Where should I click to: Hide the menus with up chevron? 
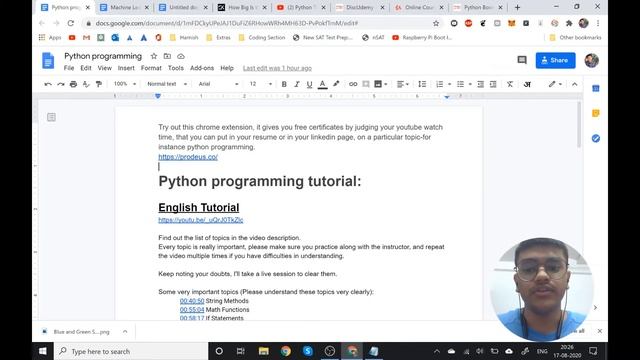(574, 84)
